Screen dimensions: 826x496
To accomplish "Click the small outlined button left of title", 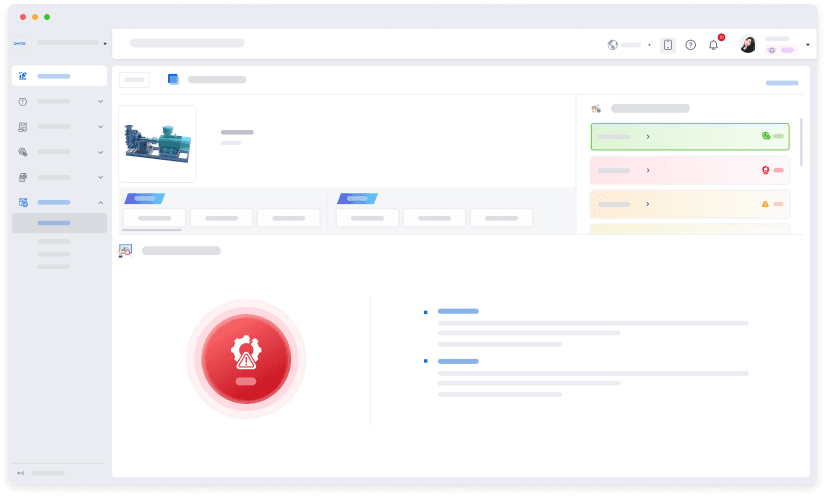I will pyautogui.click(x=135, y=79).
